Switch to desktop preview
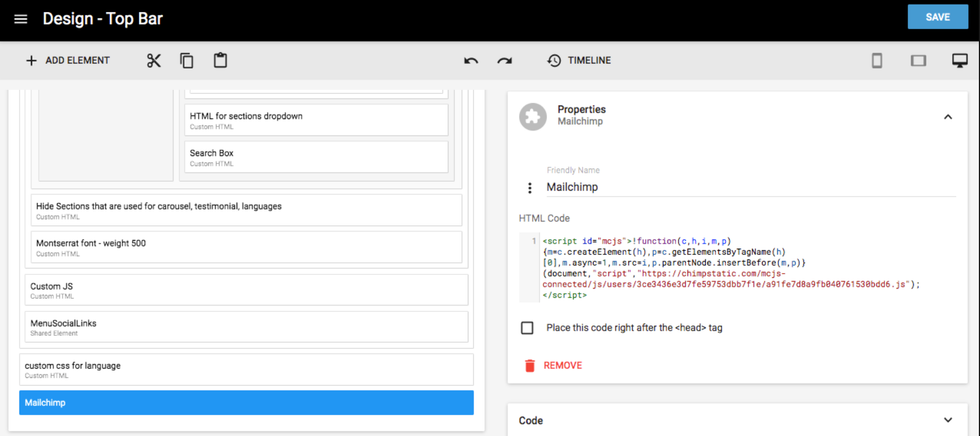 pos(959,61)
